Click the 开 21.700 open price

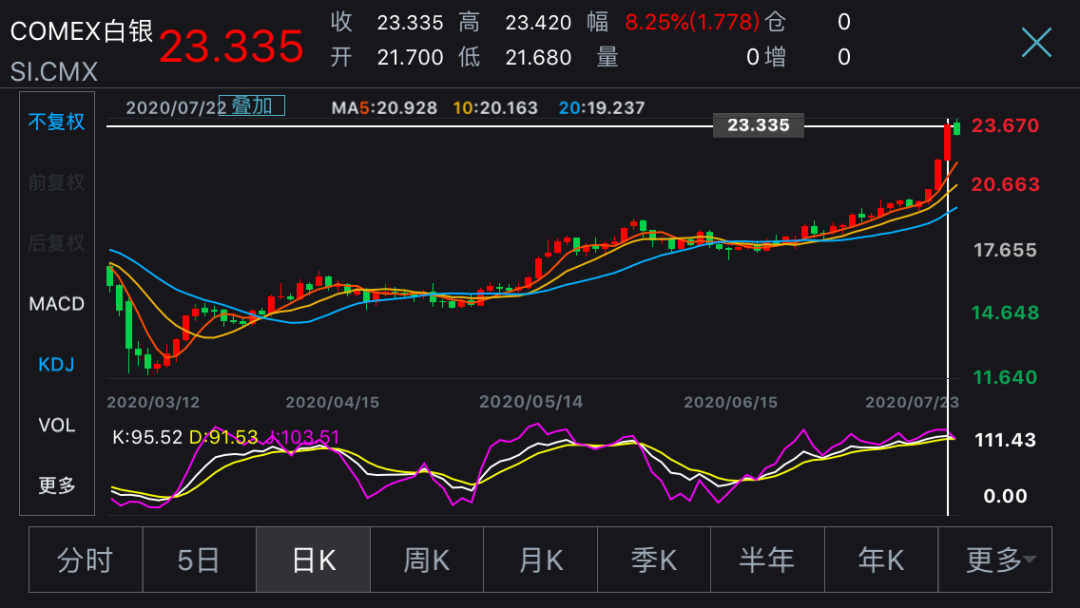386,56
